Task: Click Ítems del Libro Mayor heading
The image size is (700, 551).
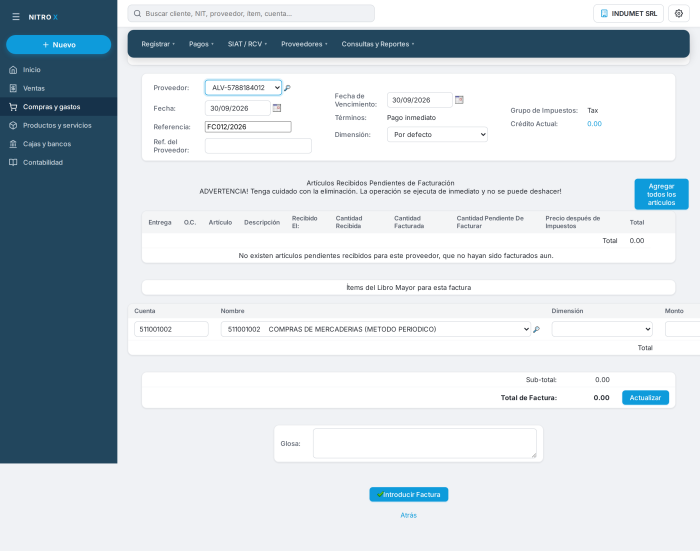Action: (408, 288)
